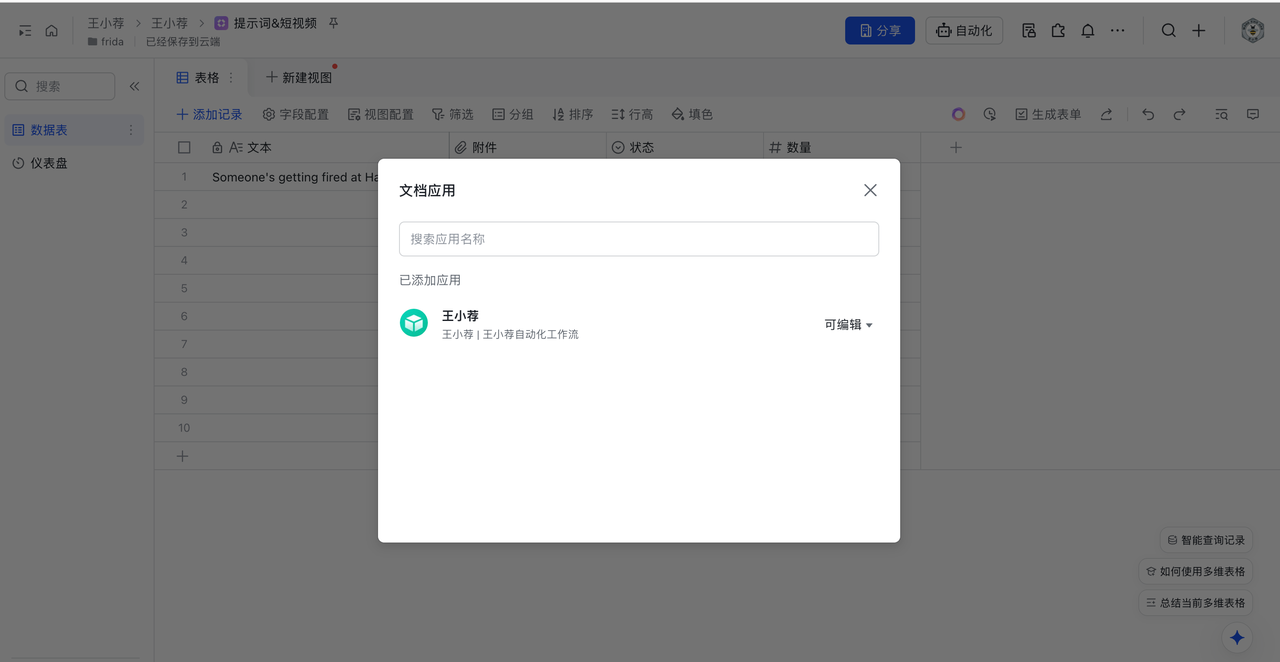The height and width of the screenshot is (662, 1280).
Task: Click the 搜索应用名称 search field
Action: pyautogui.click(x=638, y=239)
